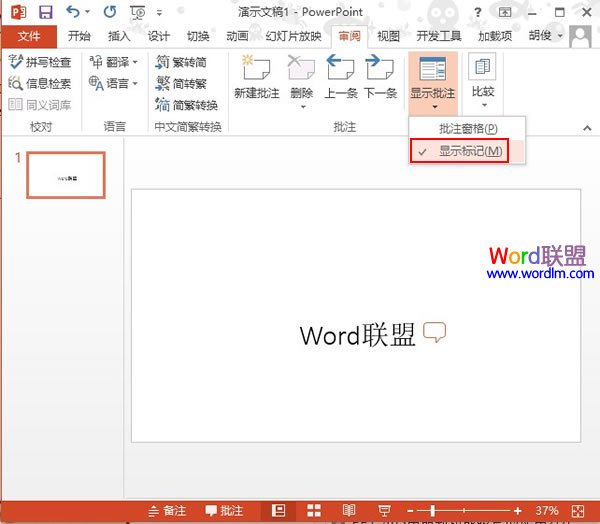Viewport: 600px width, 524px height.
Task: Click the Save icon in quick access toolbar
Action: click(46, 12)
